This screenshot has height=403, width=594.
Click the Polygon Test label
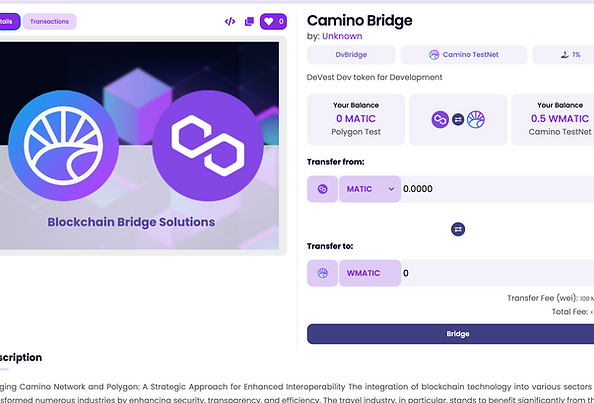[356, 132]
